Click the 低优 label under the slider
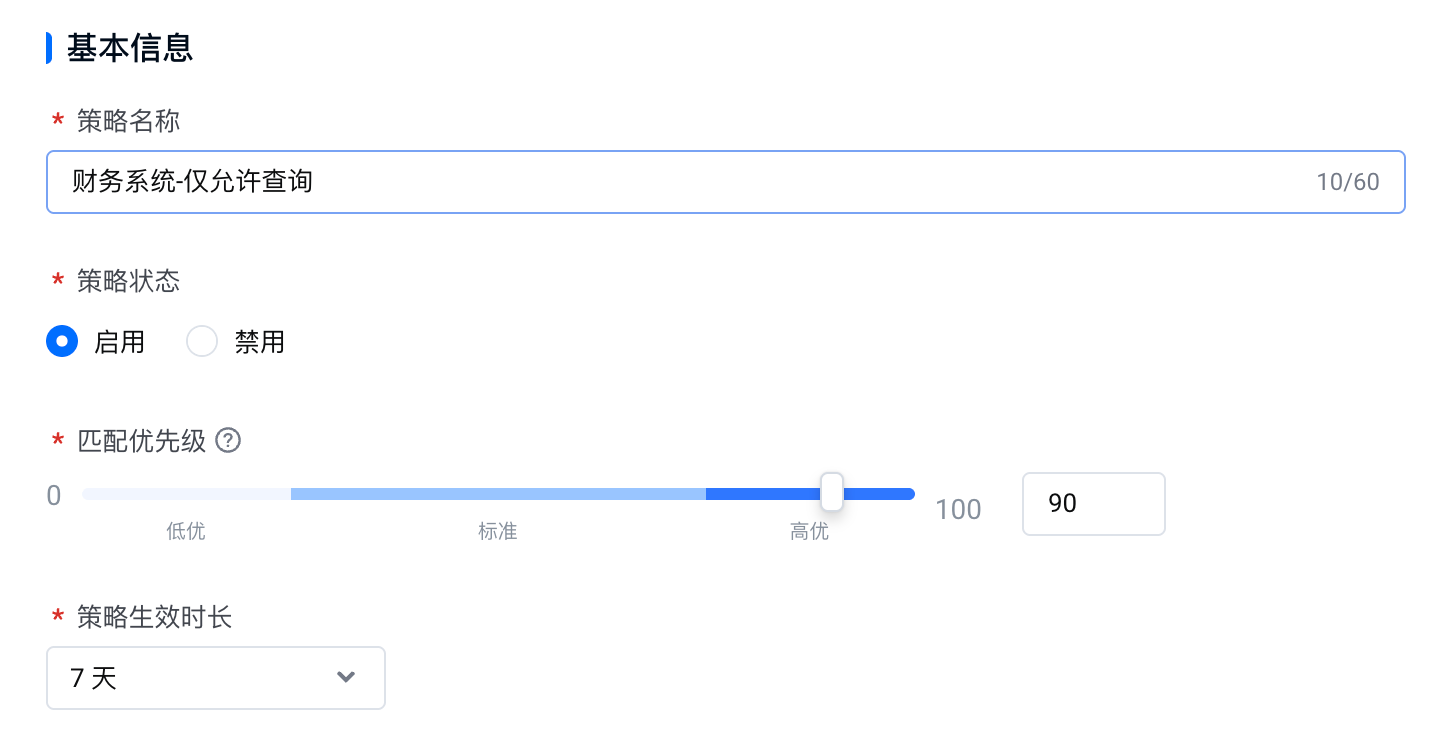The height and width of the screenshot is (738, 1444). 186,532
